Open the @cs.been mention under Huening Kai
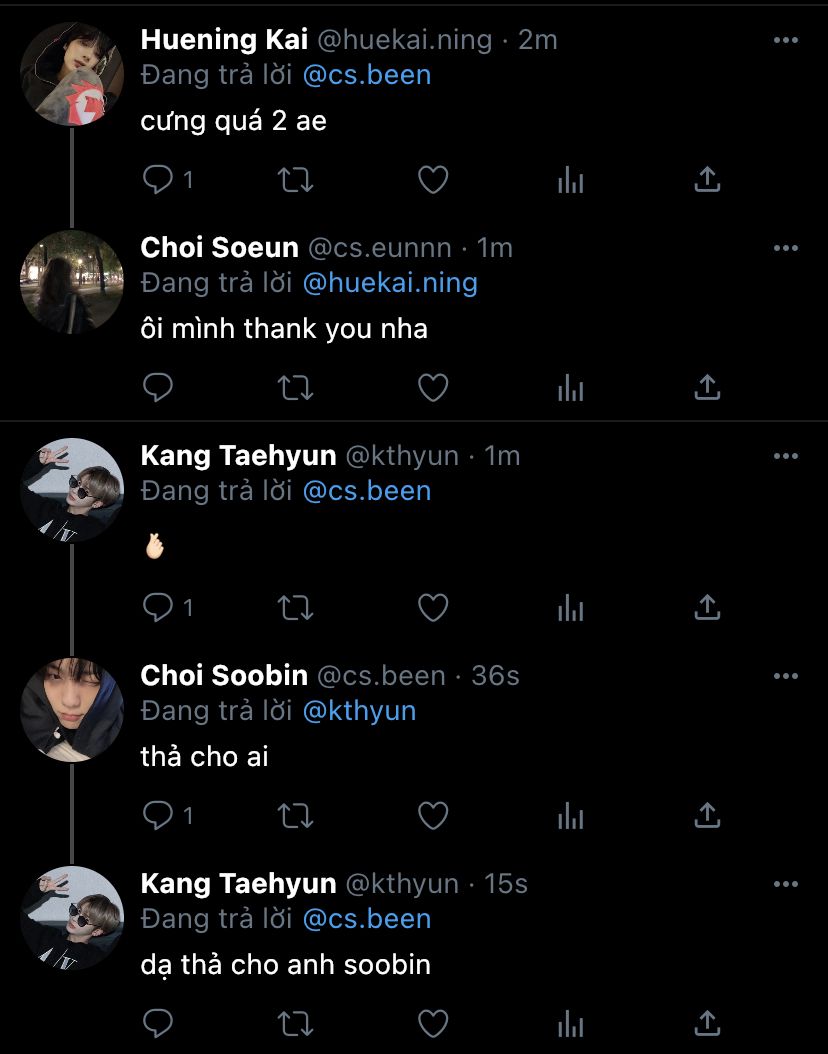The image size is (828, 1054). [366, 75]
